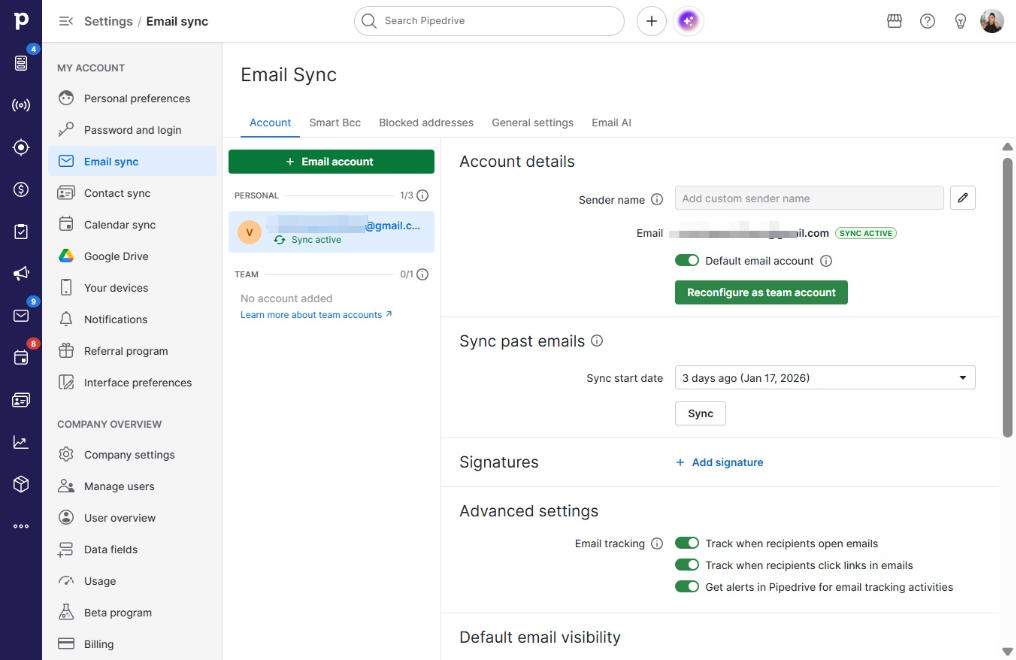
Task: Open Personal preferences settings
Action: pos(132,98)
